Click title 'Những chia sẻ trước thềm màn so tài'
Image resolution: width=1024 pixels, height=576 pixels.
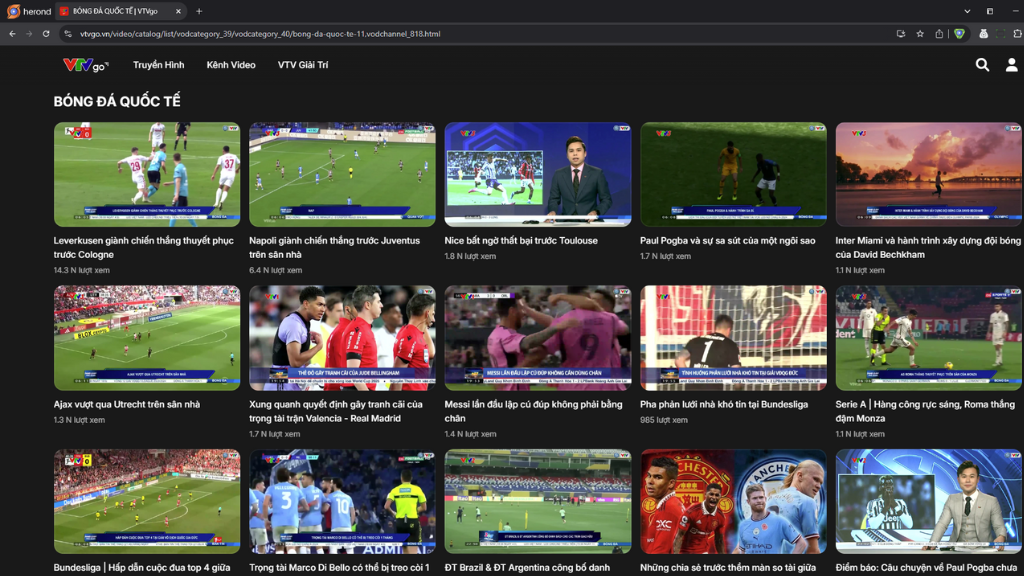click(728, 568)
